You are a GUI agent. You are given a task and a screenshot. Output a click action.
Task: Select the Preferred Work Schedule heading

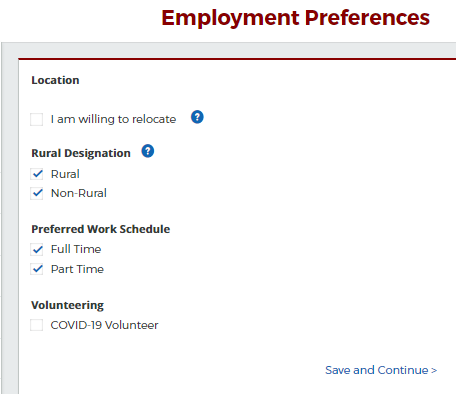(x=101, y=229)
